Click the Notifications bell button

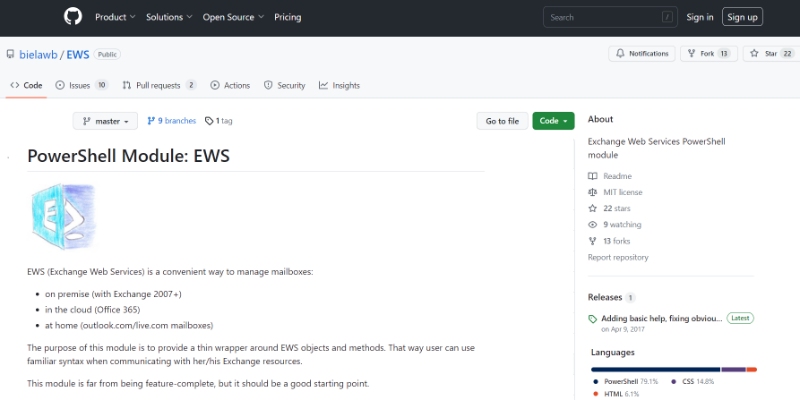pyautogui.click(x=642, y=53)
